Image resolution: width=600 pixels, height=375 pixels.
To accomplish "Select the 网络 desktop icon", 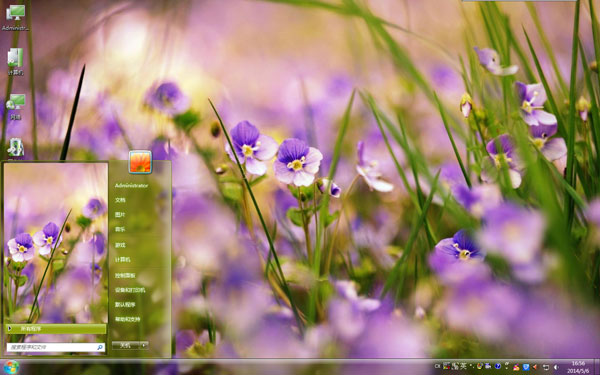I will click(x=15, y=107).
